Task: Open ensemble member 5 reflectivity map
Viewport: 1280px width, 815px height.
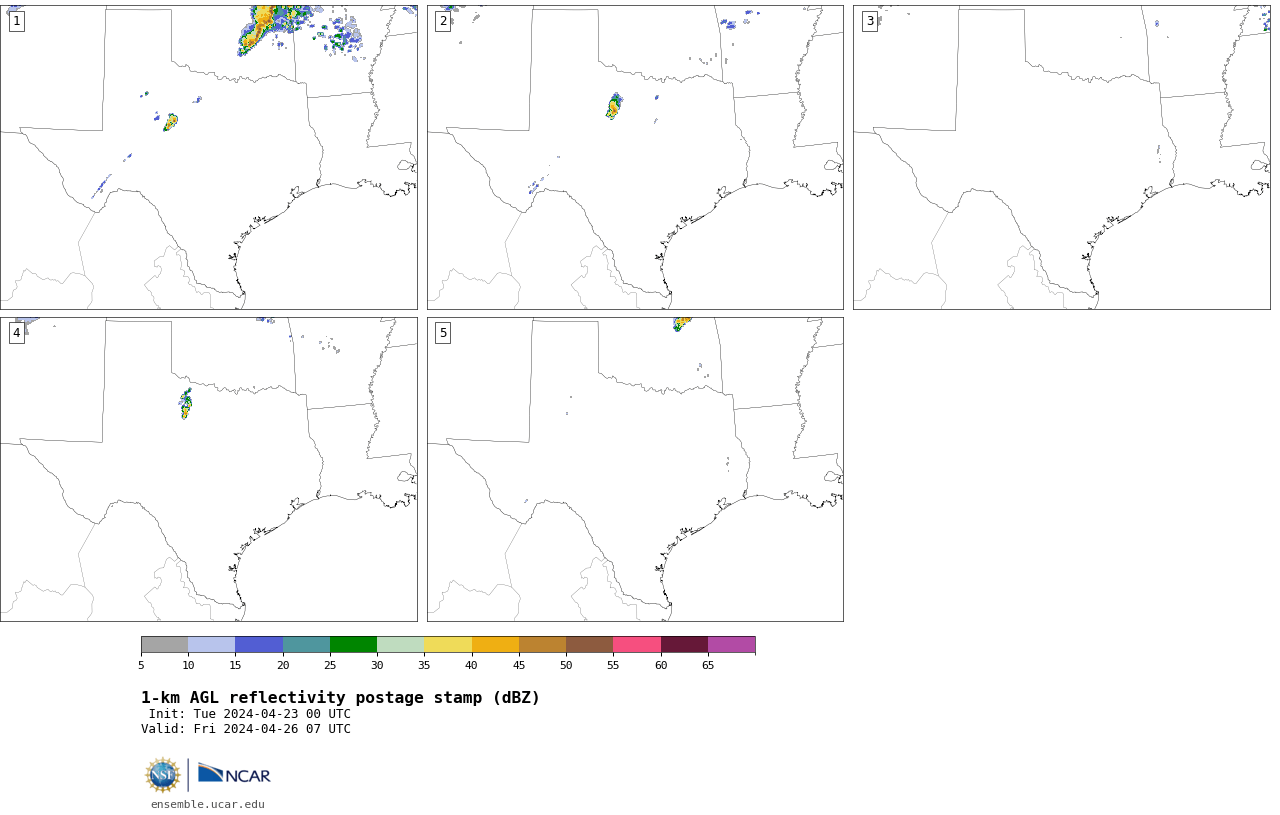Action: coord(635,469)
